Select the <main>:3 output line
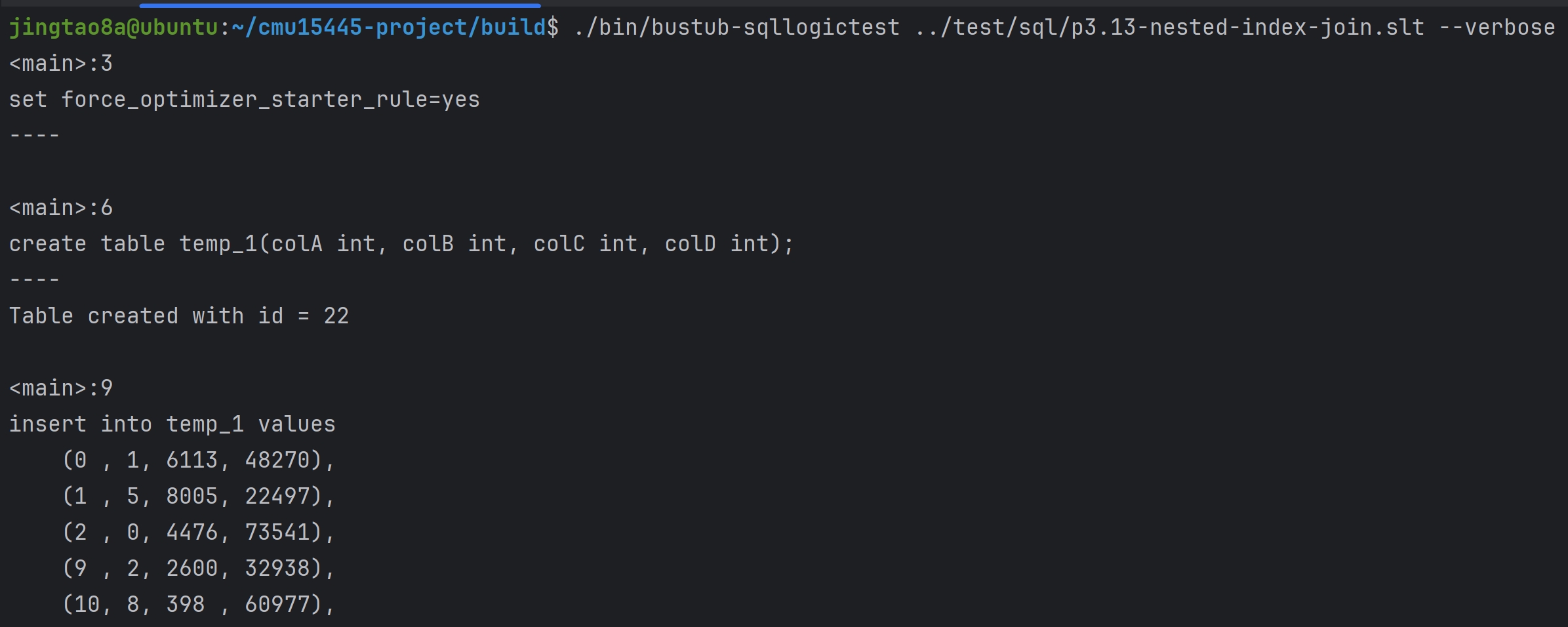The width and height of the screenshot is (1568, 627). pos(61,64)
